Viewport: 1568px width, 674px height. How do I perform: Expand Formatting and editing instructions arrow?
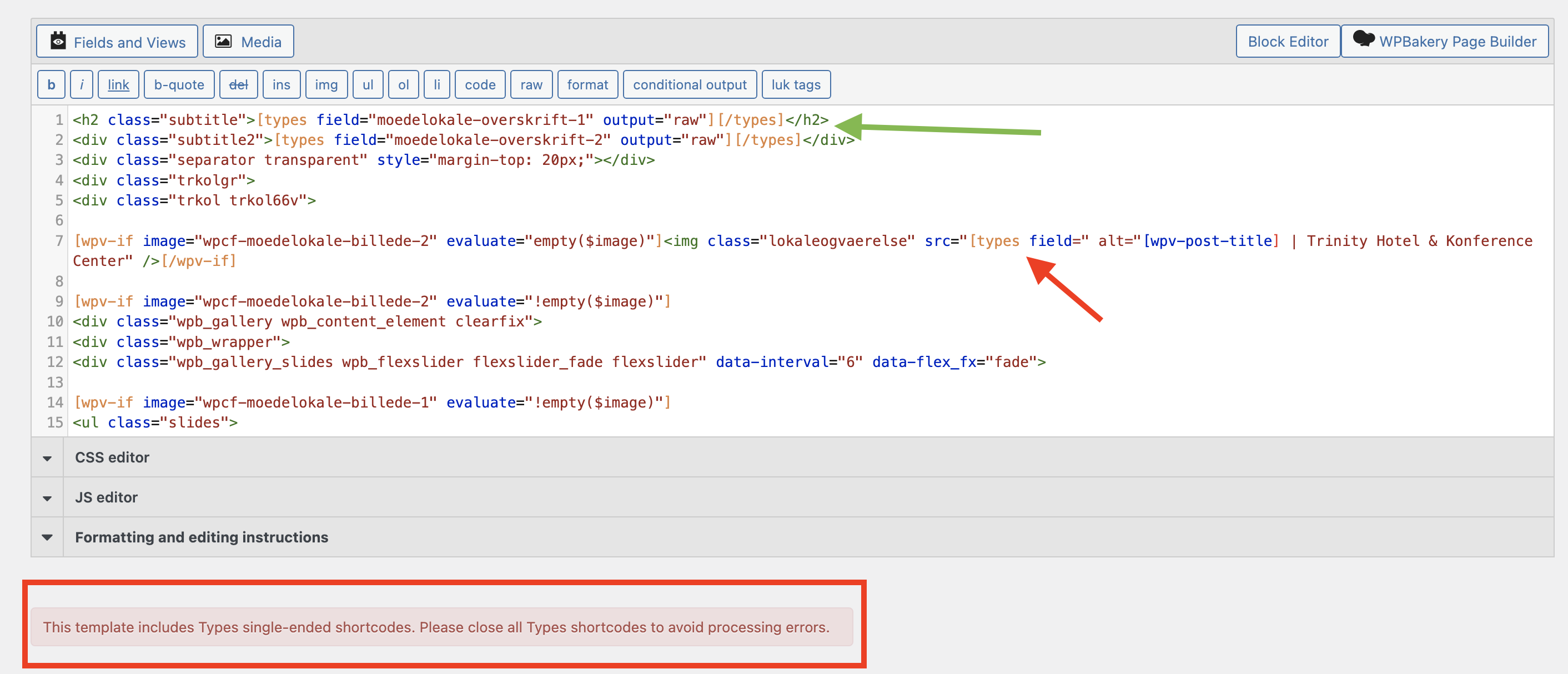pyautogui.click(x=48, y=537)
